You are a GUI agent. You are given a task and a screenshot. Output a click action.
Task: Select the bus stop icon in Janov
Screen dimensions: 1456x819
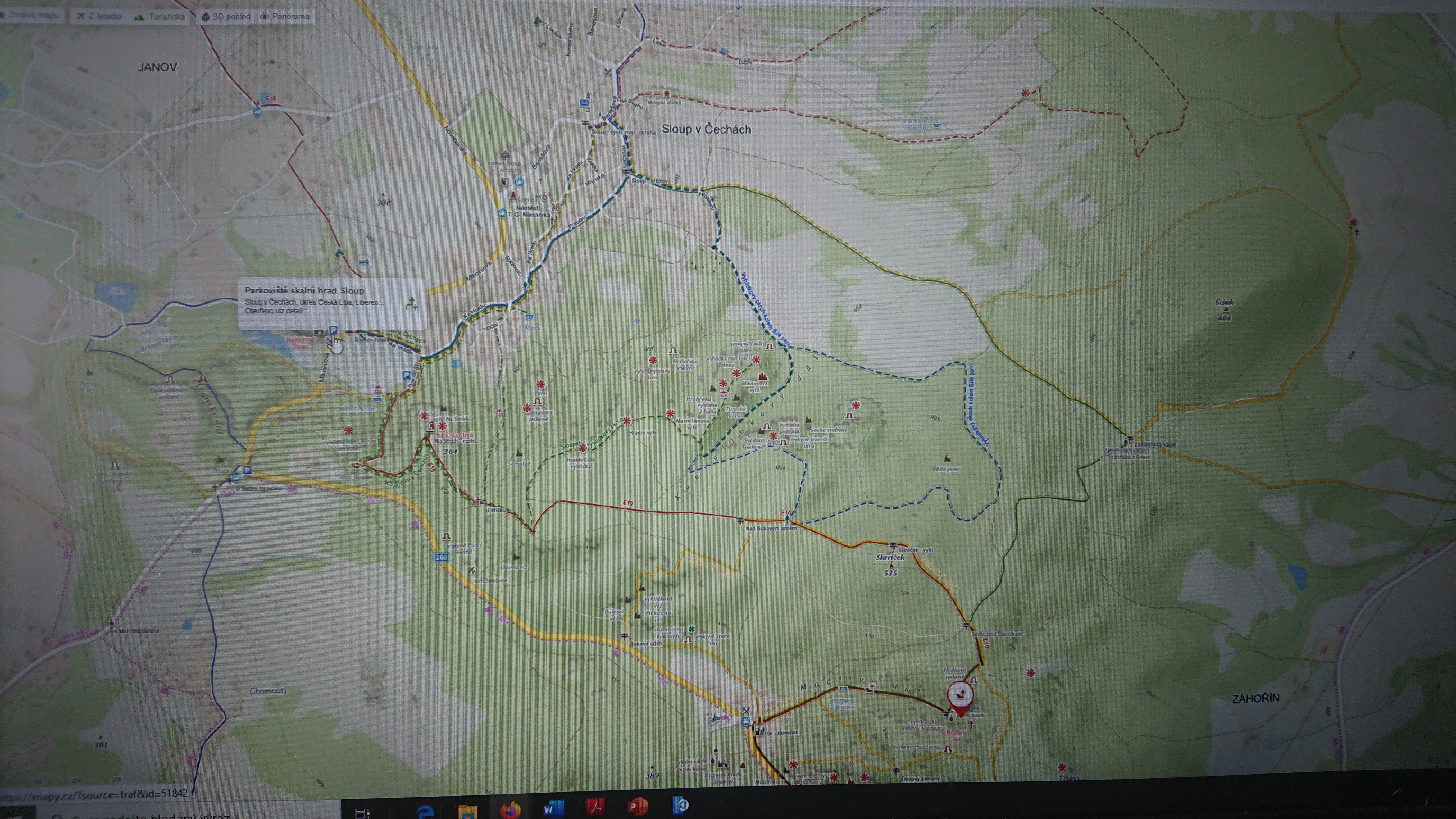258,112
